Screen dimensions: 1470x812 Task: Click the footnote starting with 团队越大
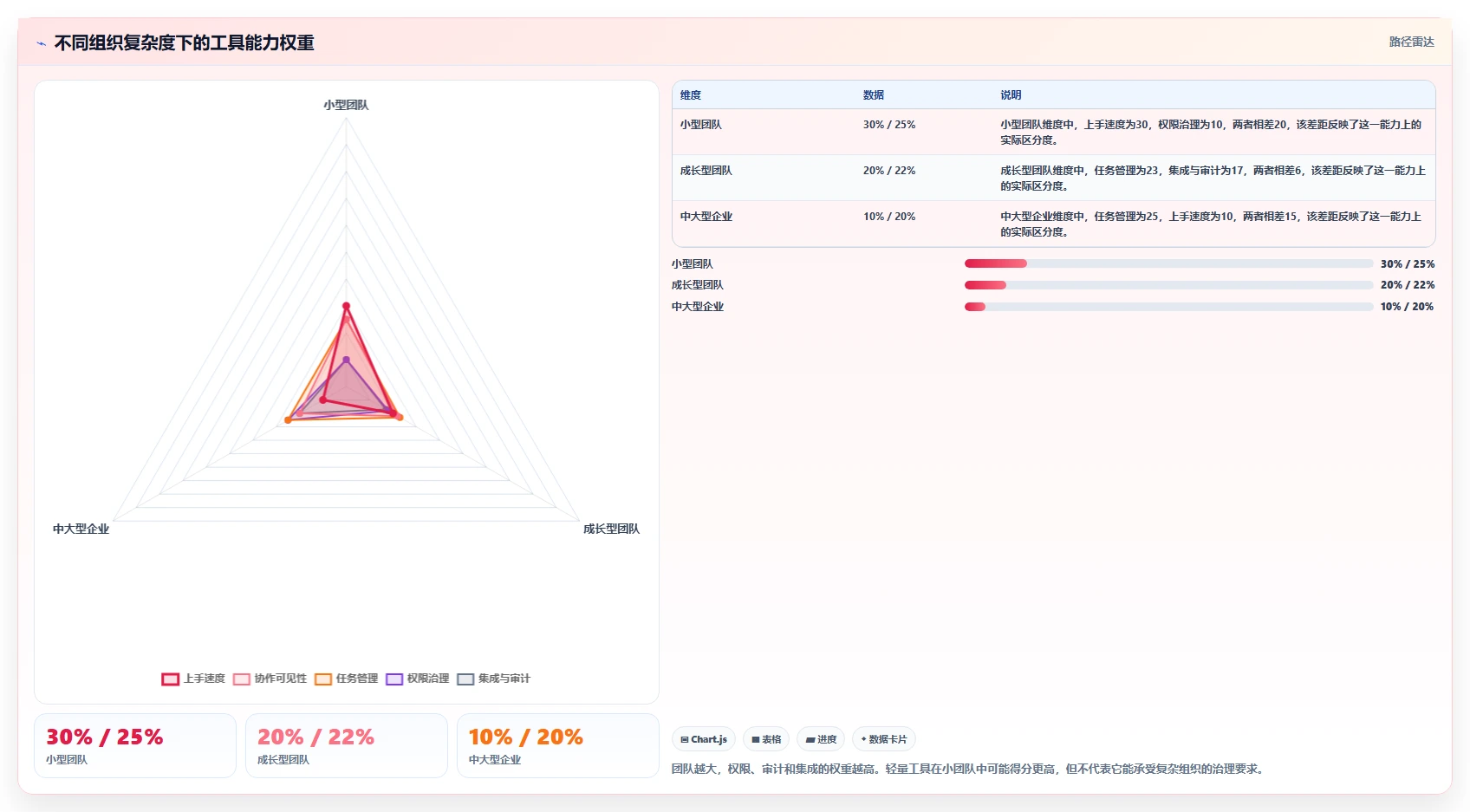[x=969, y=769]
